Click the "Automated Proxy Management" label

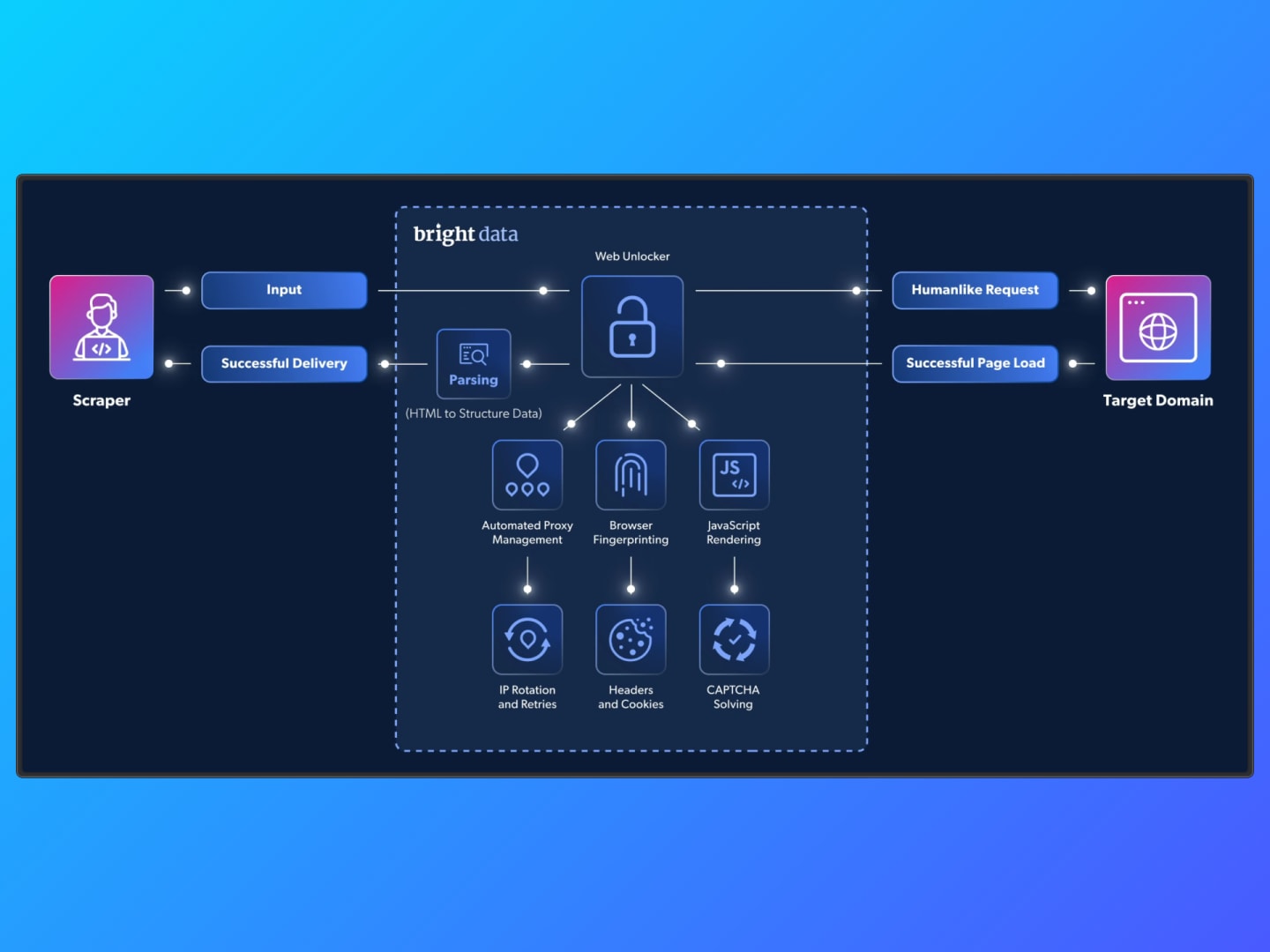point(527,532)
